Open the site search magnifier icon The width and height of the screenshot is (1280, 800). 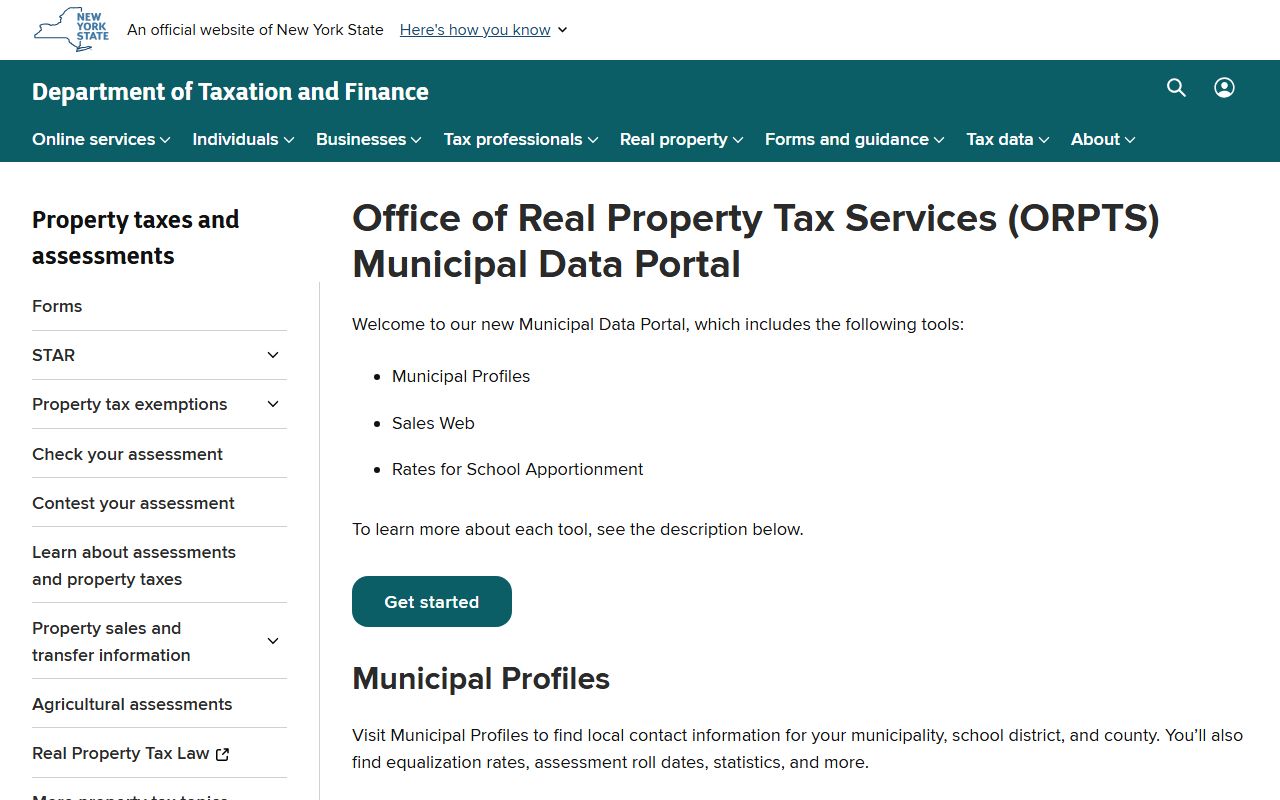point(1176,88)
